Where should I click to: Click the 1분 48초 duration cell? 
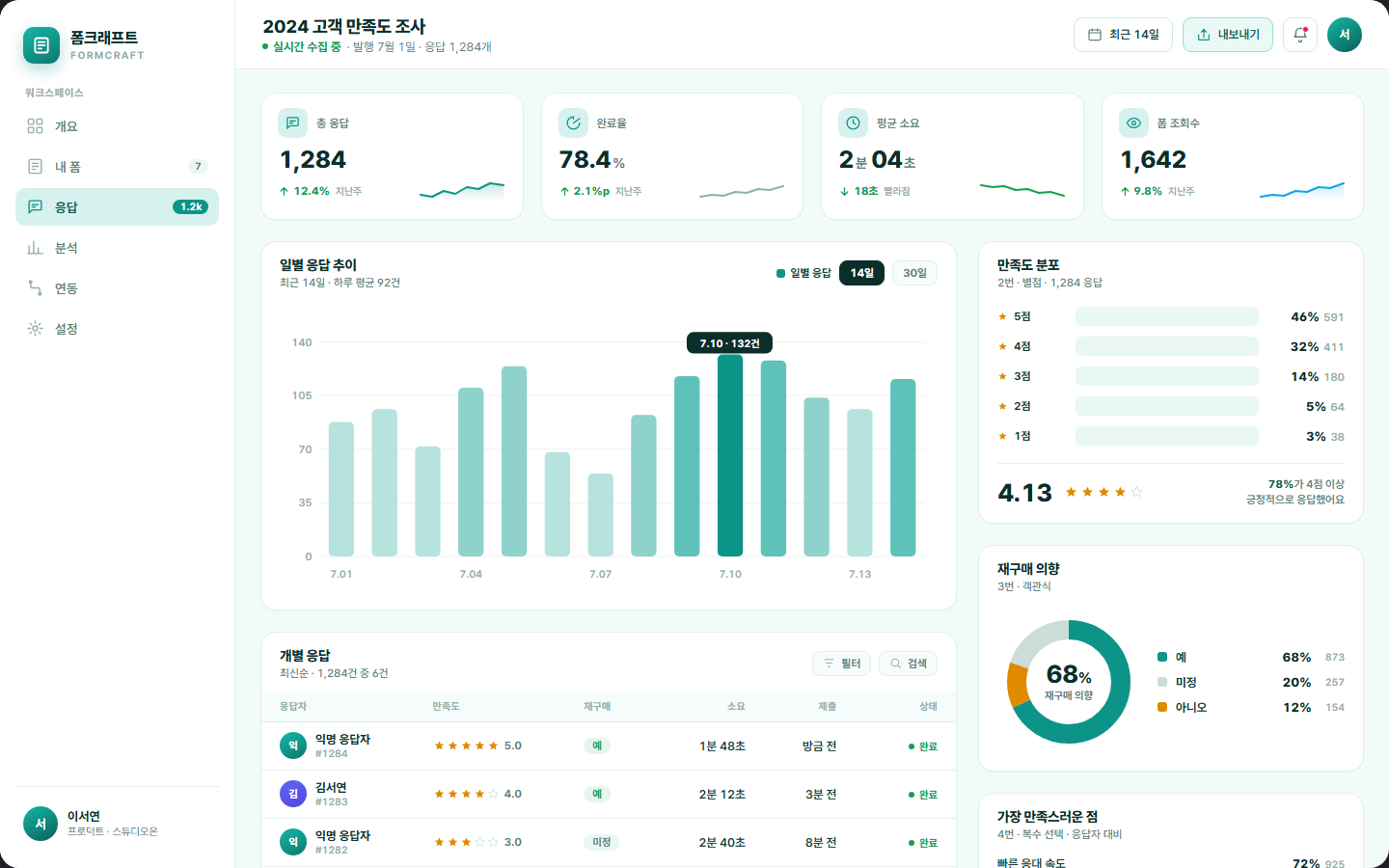click(722, 746)
